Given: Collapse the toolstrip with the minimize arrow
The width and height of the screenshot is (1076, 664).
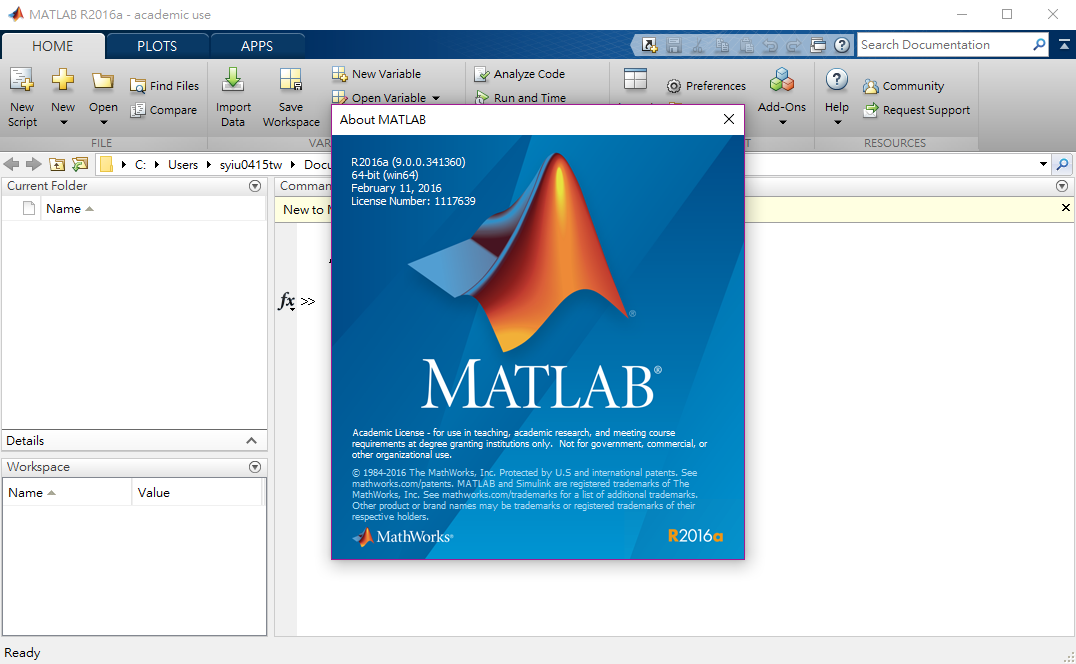Looking at the screenshot, I should point(1064,45).
